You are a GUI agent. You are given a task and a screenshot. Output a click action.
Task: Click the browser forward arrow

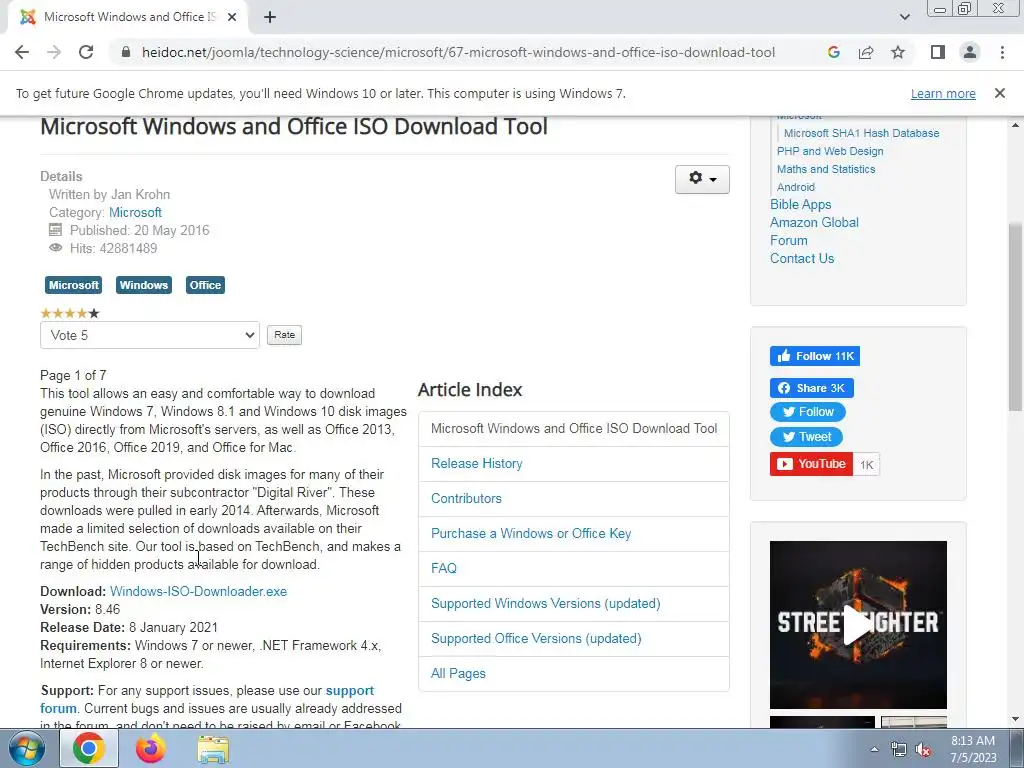click(x=54, y=52)
